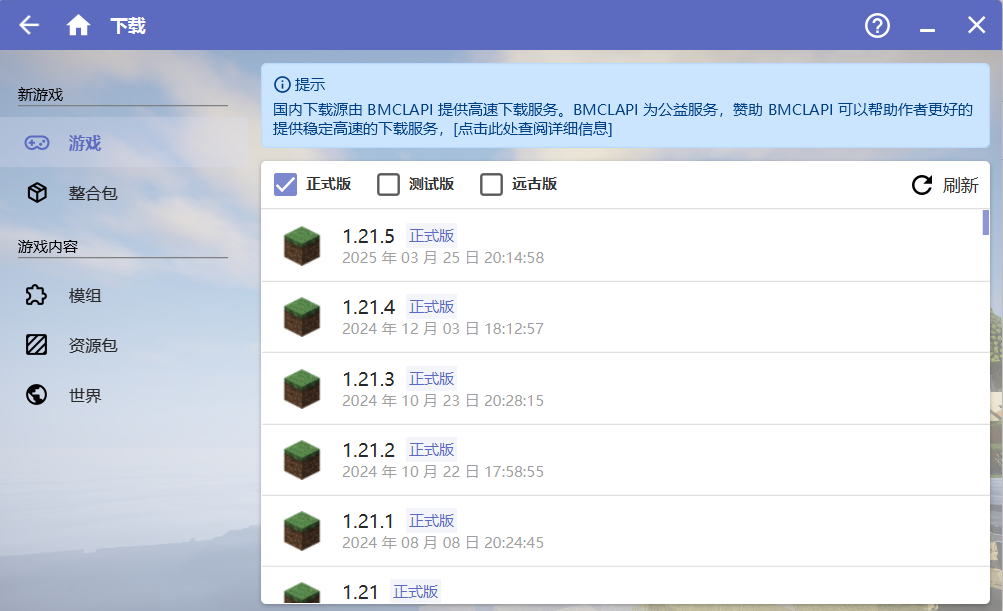
Task: Click the 下载 title in header
Action: [x=128, y=26]
